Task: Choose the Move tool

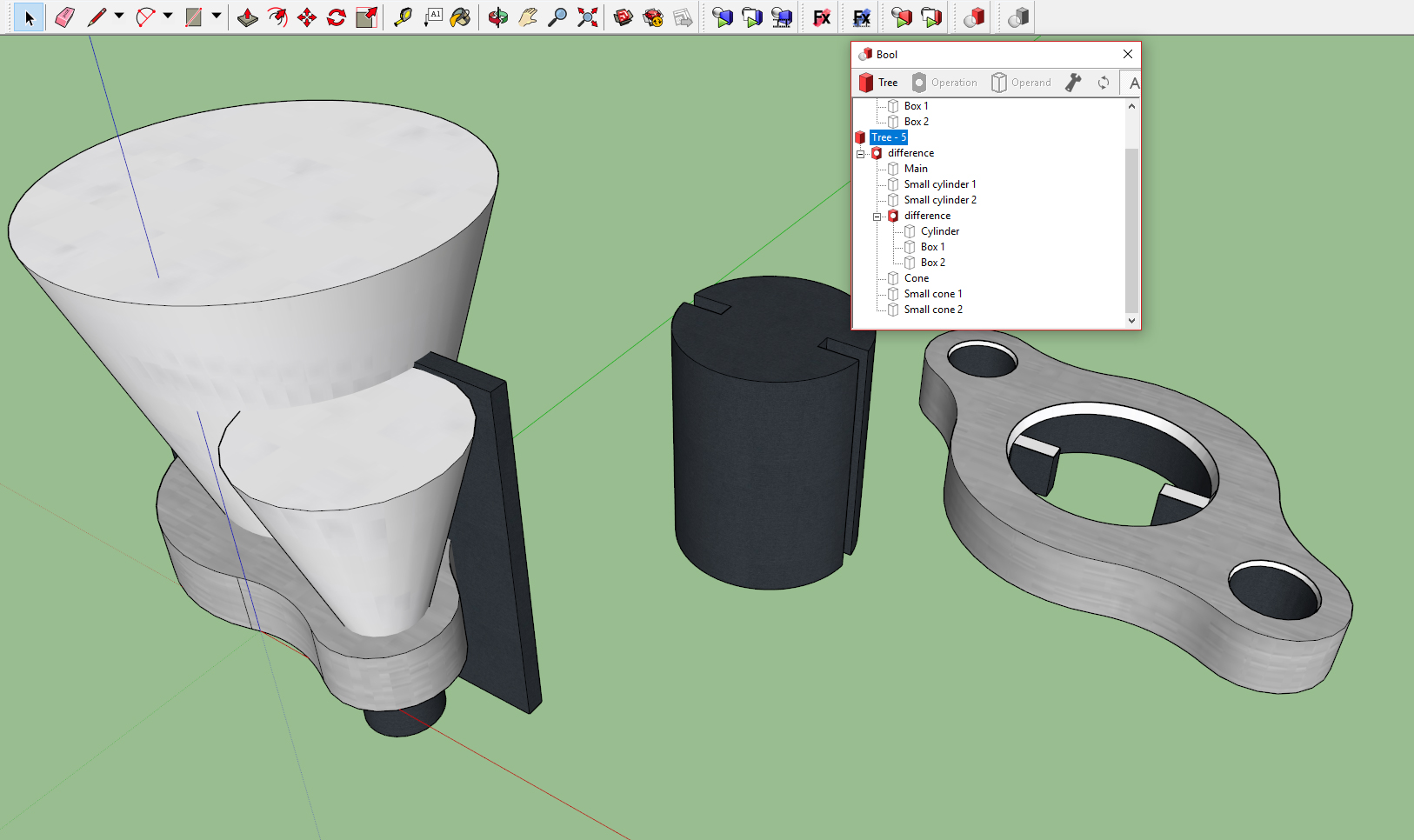Action: [307, 17]
